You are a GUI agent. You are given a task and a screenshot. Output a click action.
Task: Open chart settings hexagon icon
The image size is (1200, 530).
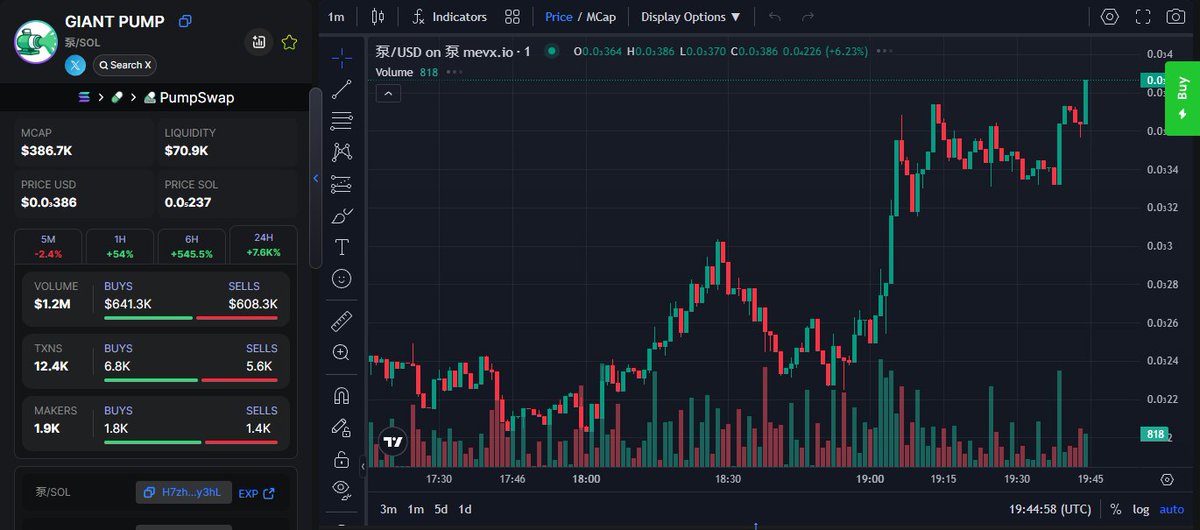(x=1109, y=17)
